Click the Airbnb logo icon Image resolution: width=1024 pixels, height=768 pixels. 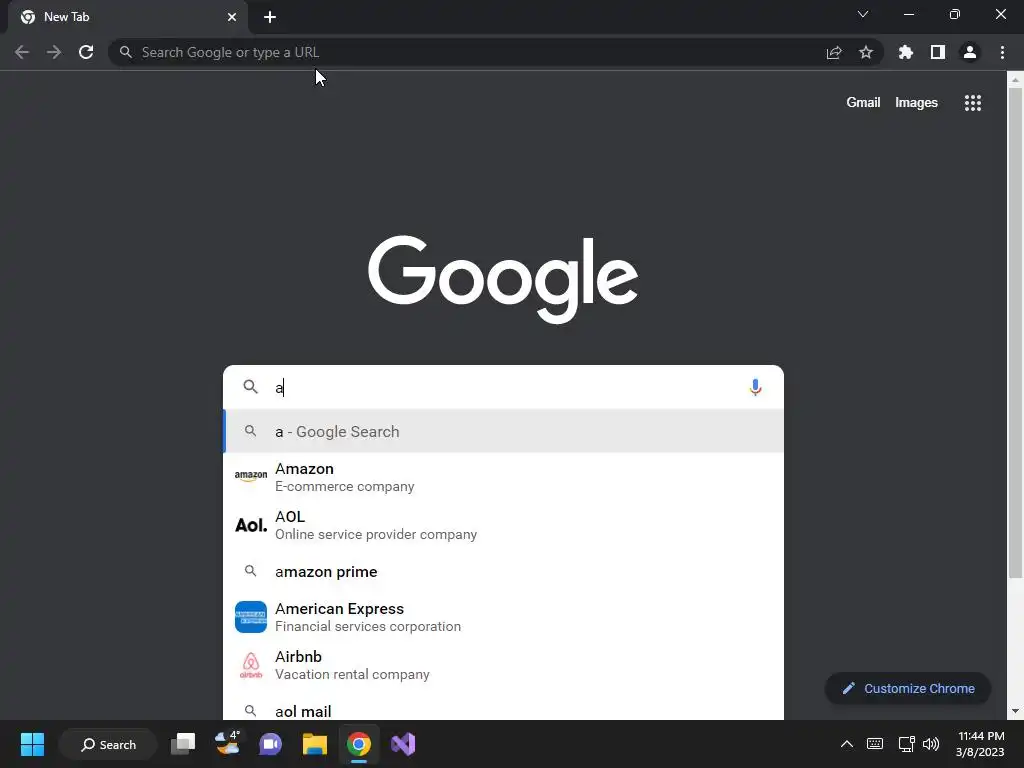coord(251,665)
